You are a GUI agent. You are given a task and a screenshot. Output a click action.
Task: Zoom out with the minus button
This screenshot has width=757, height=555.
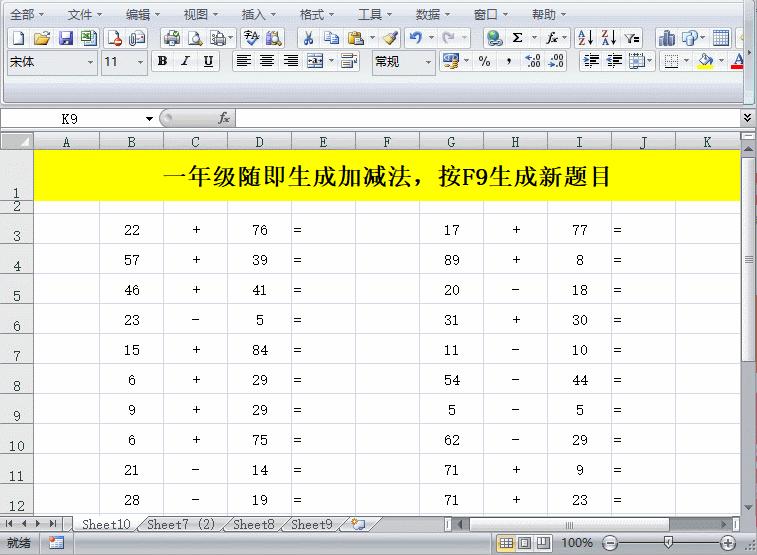click(x=610, y=543)
